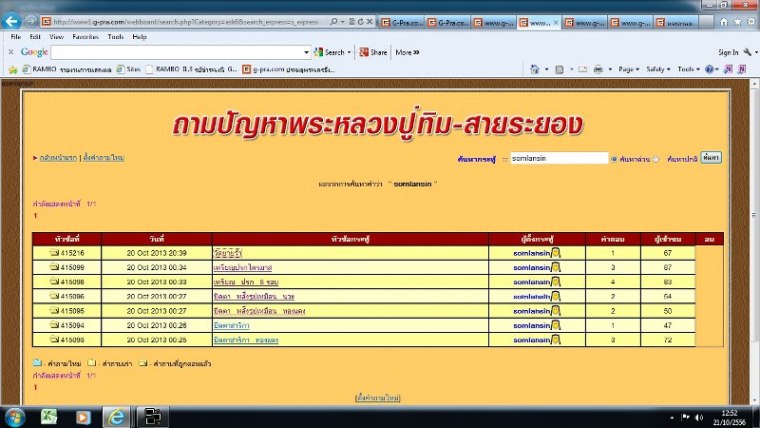
Task: Open the topic link in row 415099
Action: (243, 268)
